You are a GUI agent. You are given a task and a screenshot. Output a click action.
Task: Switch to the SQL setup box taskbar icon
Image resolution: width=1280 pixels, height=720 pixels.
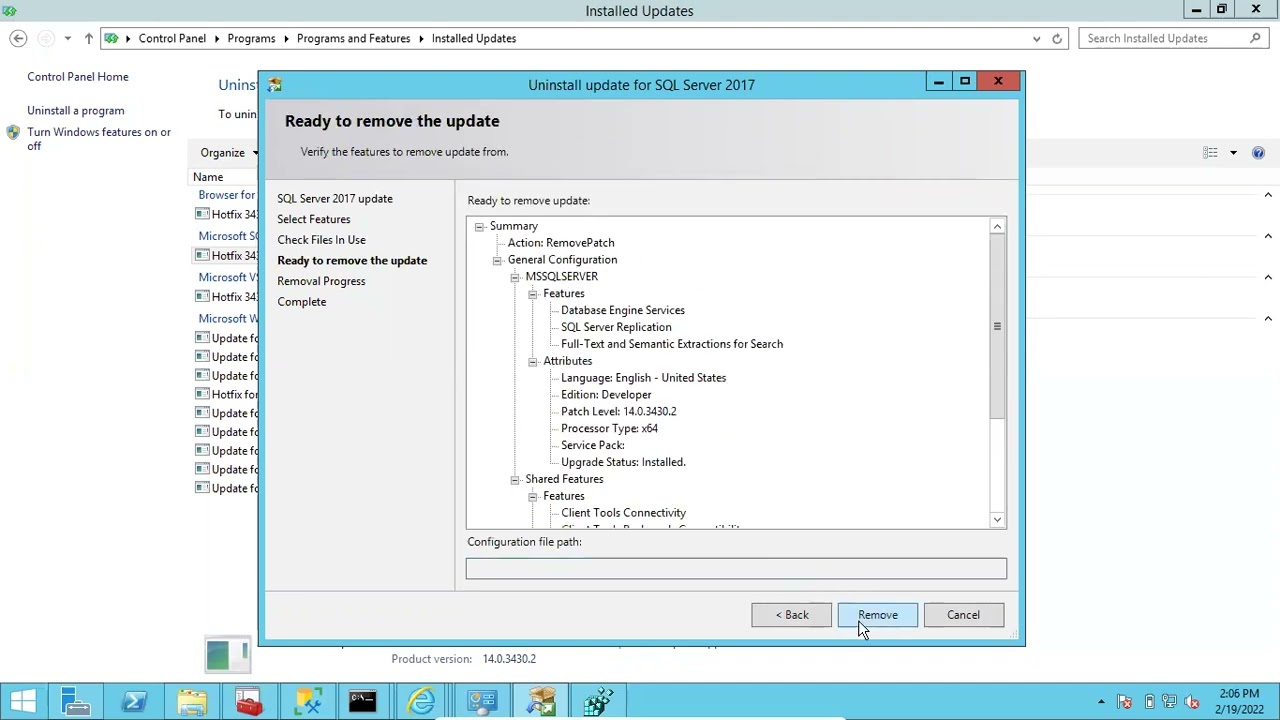click(541, 702)
